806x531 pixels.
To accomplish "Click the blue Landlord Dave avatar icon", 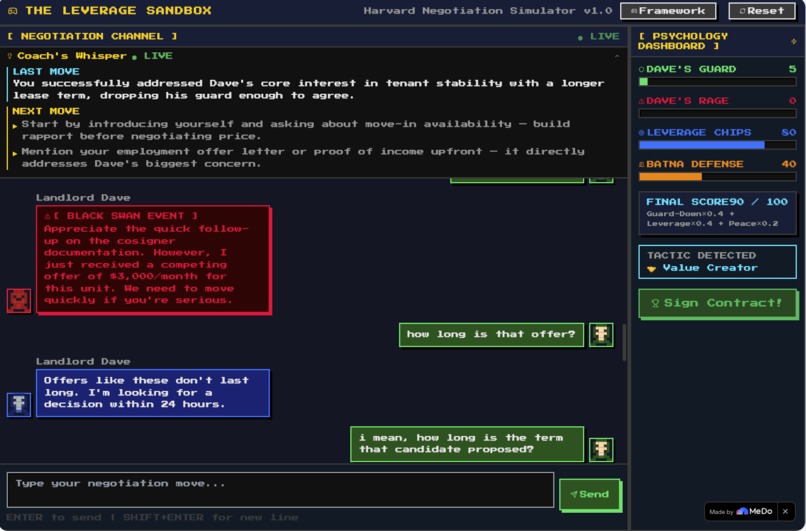I will [x=19, y=404].
